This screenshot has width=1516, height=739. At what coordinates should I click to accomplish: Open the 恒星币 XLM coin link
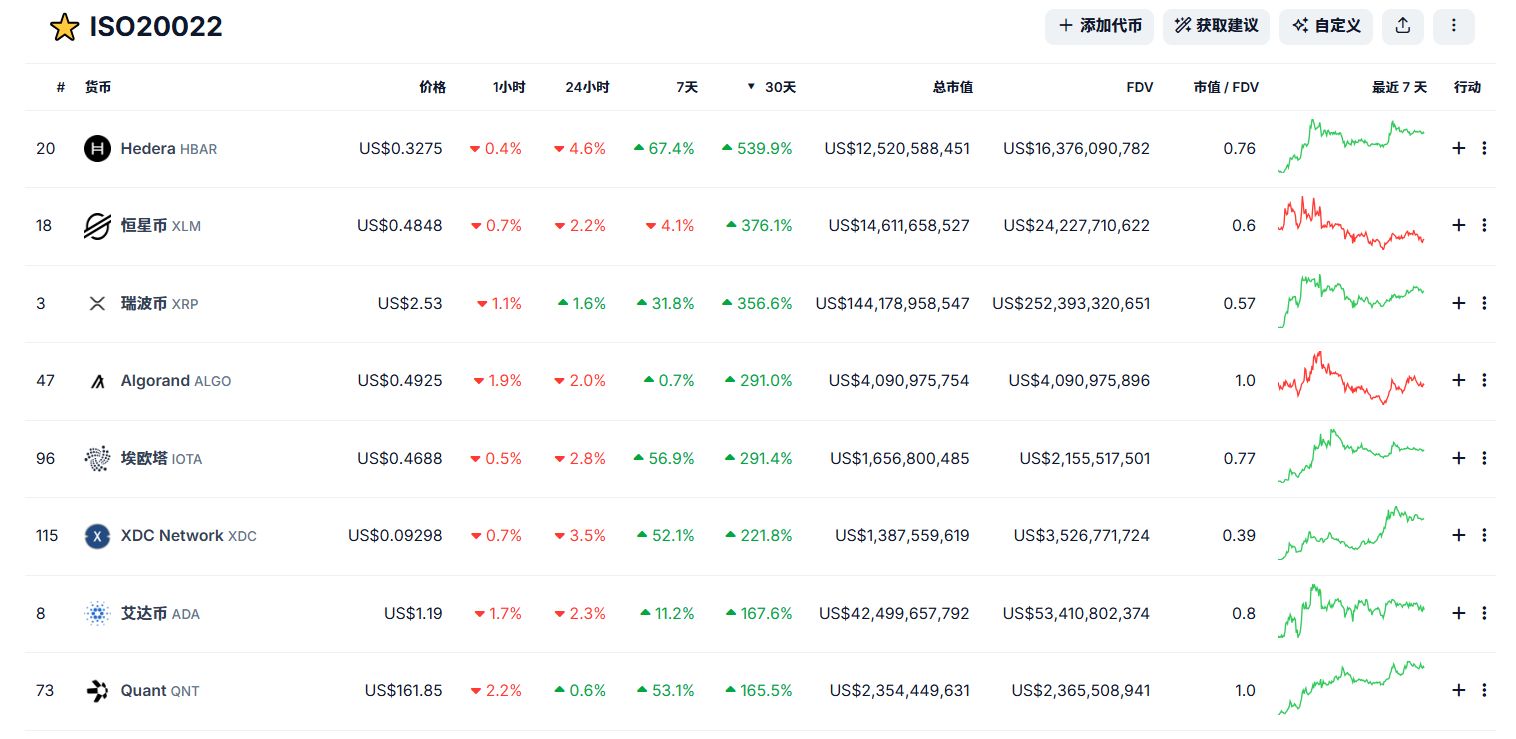click(x=161, y=226)
